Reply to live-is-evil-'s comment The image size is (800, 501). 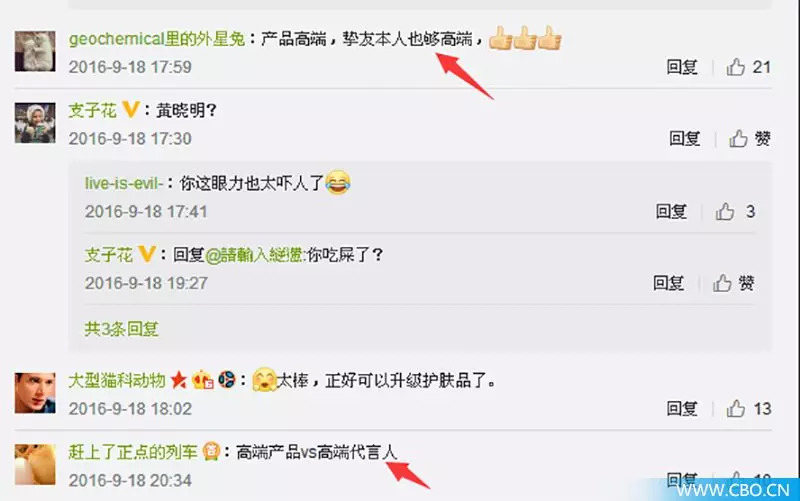671,211
